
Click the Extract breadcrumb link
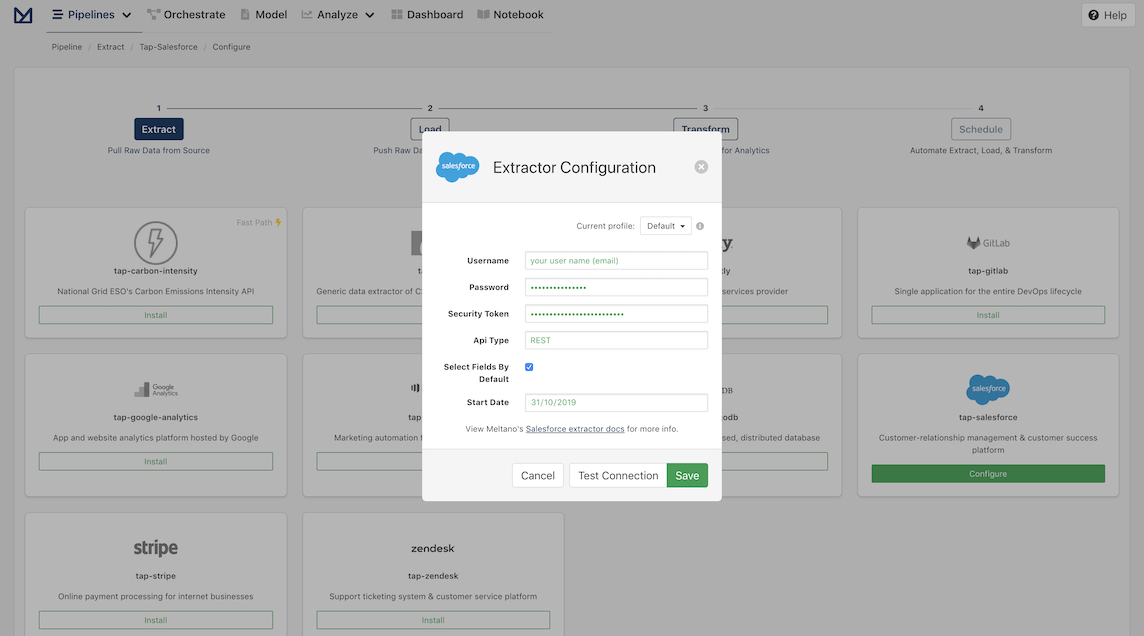[x=110, y=47]
